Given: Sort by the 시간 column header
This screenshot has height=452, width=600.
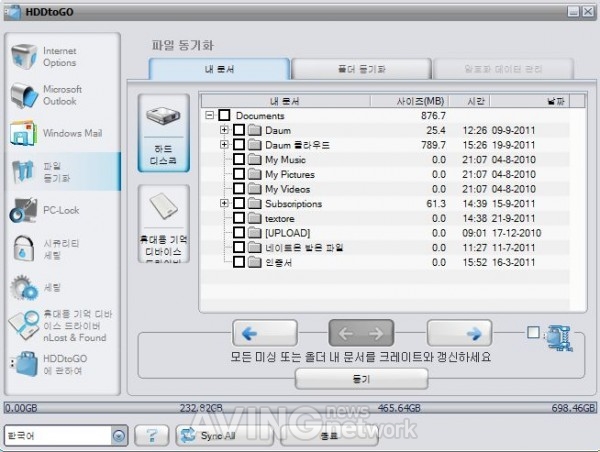Looking at the screenshot, I should [469, 101].
